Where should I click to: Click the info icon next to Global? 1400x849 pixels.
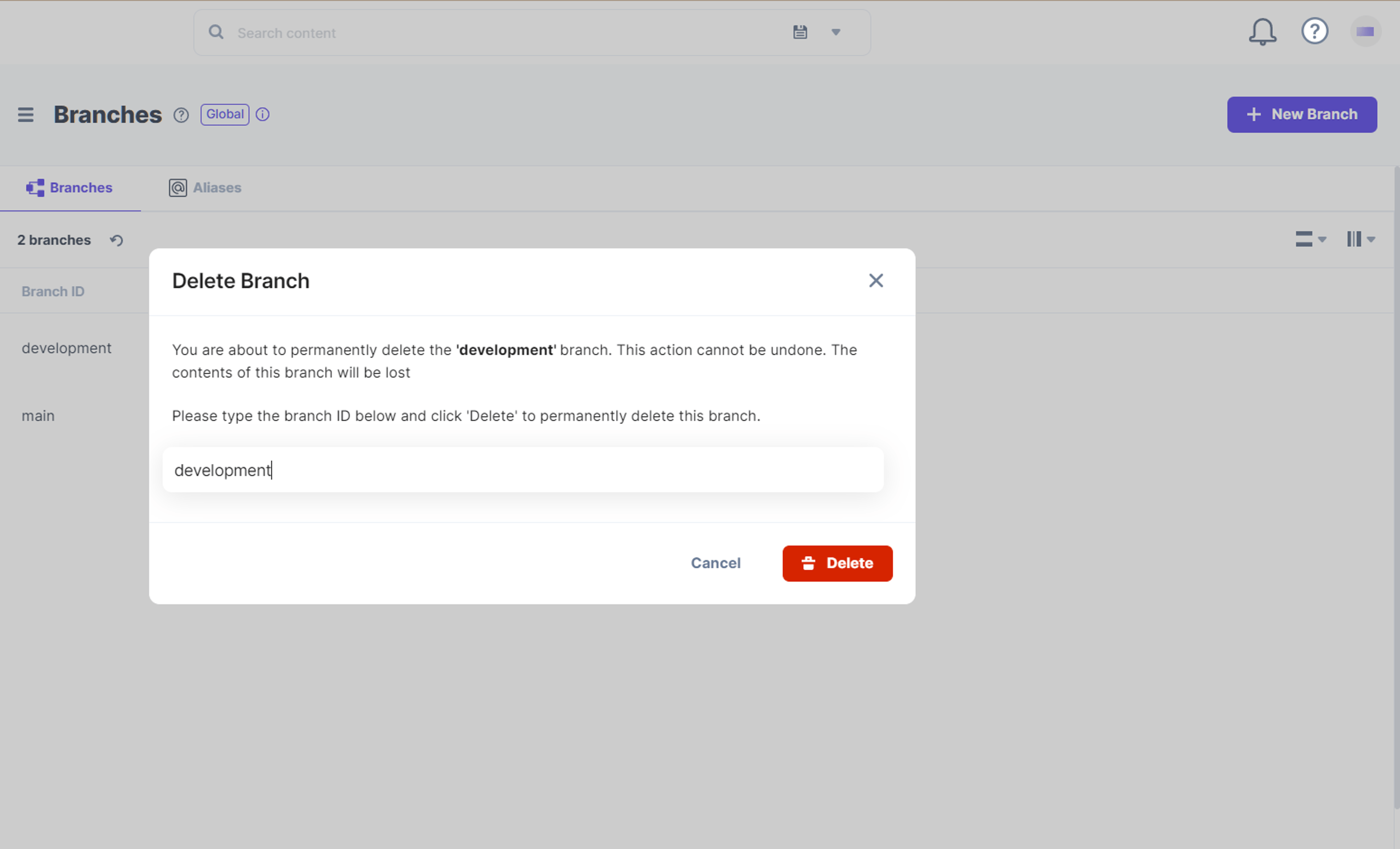[262, 115]
